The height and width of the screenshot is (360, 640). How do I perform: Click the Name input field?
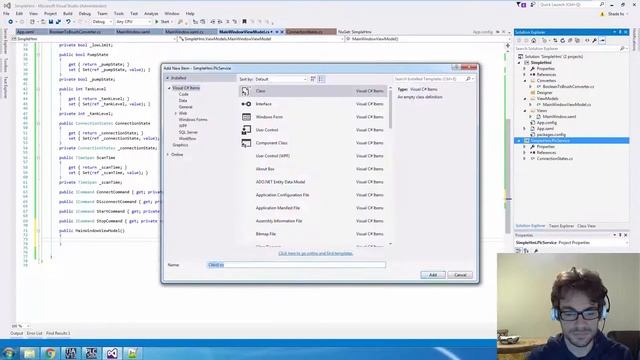(296, 265)
